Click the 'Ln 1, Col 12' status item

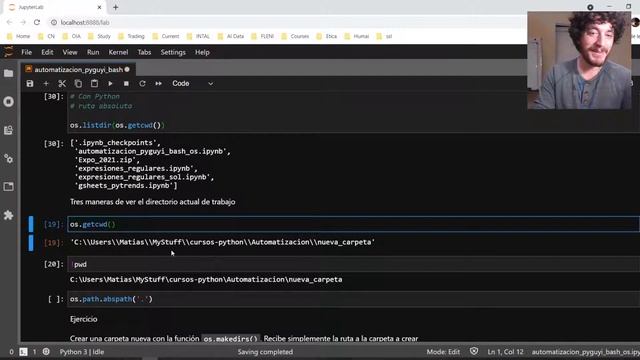pos(505,352)
